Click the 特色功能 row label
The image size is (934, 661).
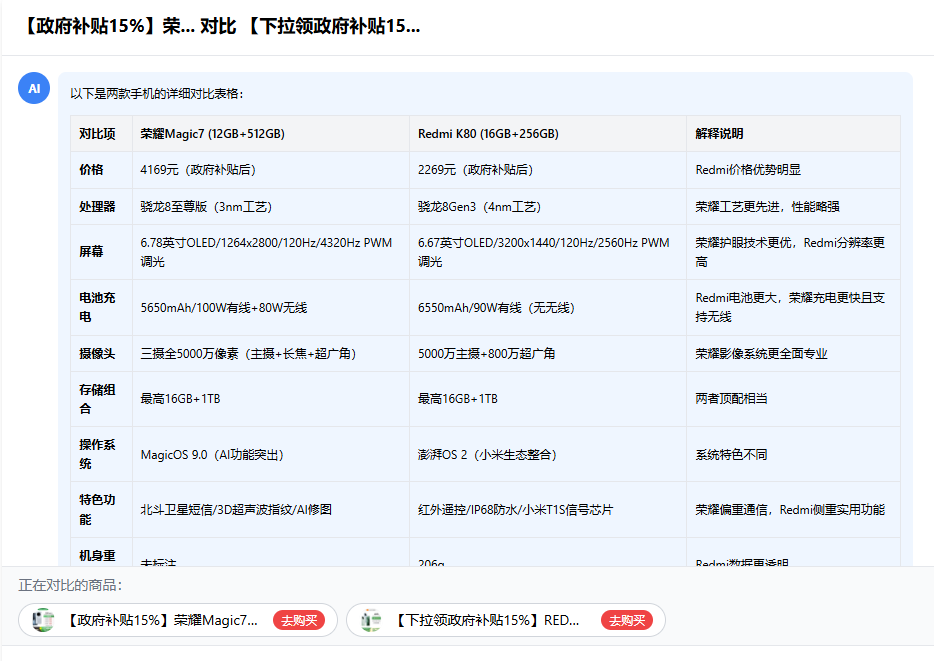[97, 510]
